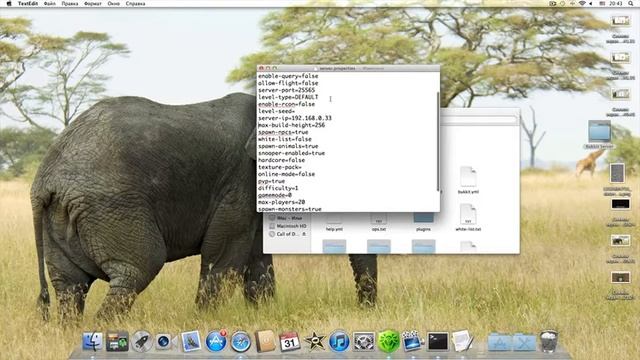Open the Формат menu
Screen dimensions: 640x360
coord(93,3)
